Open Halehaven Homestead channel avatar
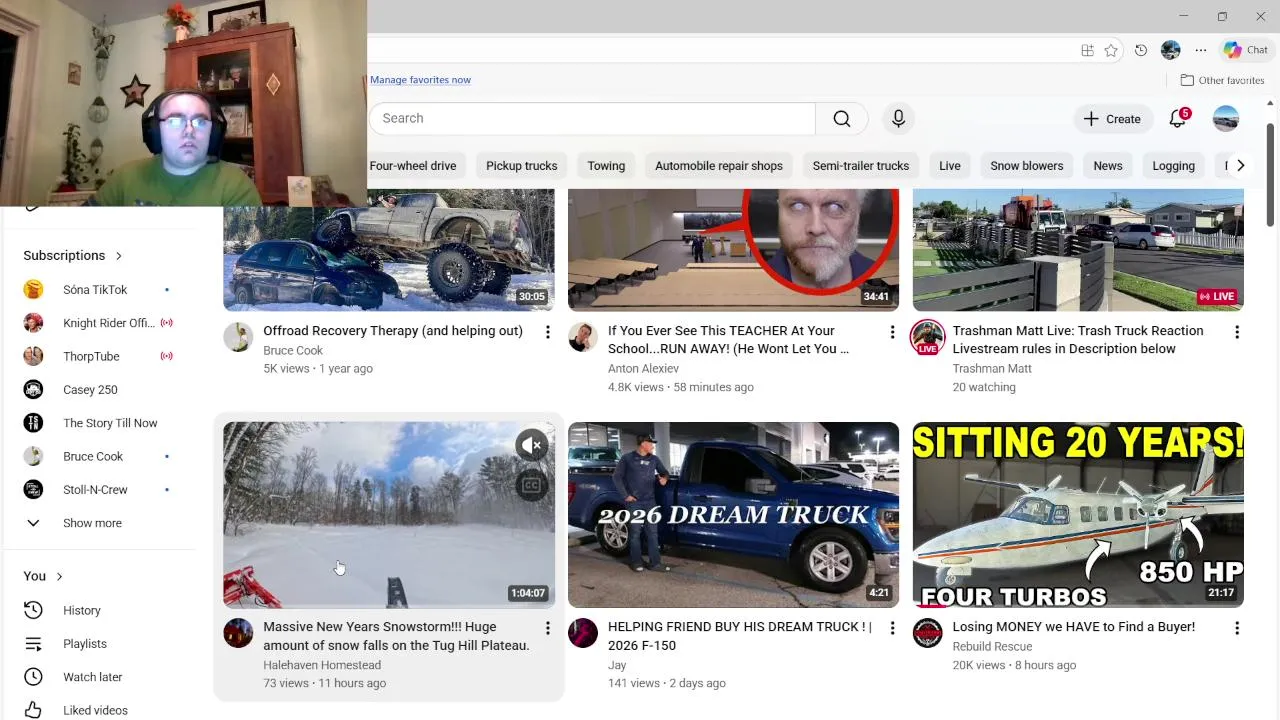1280x720 pixels. pos(238,633)
